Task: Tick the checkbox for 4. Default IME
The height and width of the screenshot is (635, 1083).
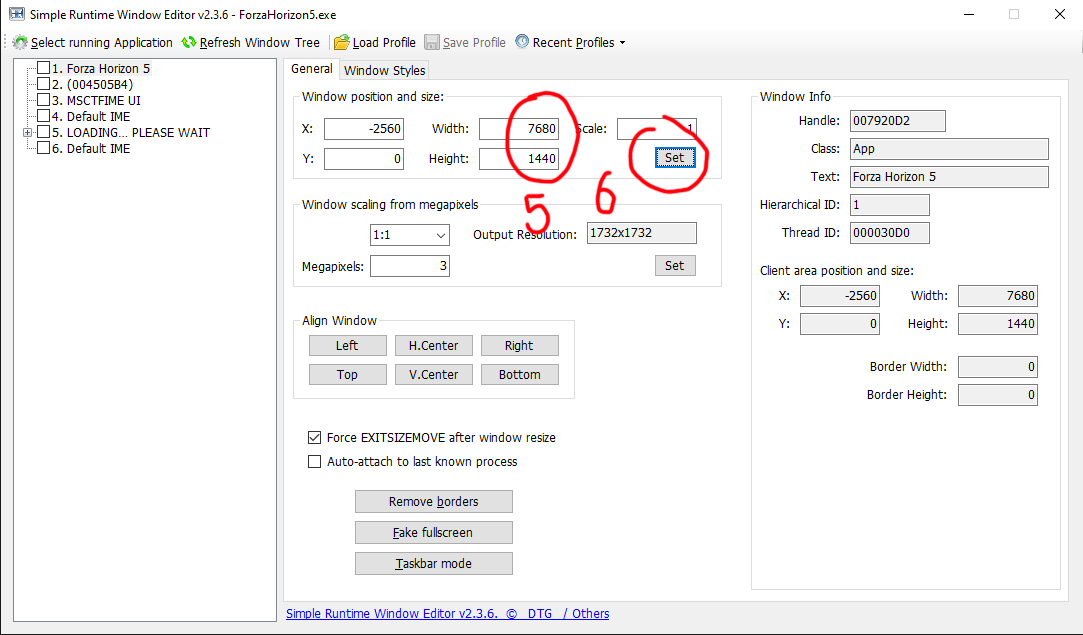Action: pyautogui.click(x=44, y=115)
